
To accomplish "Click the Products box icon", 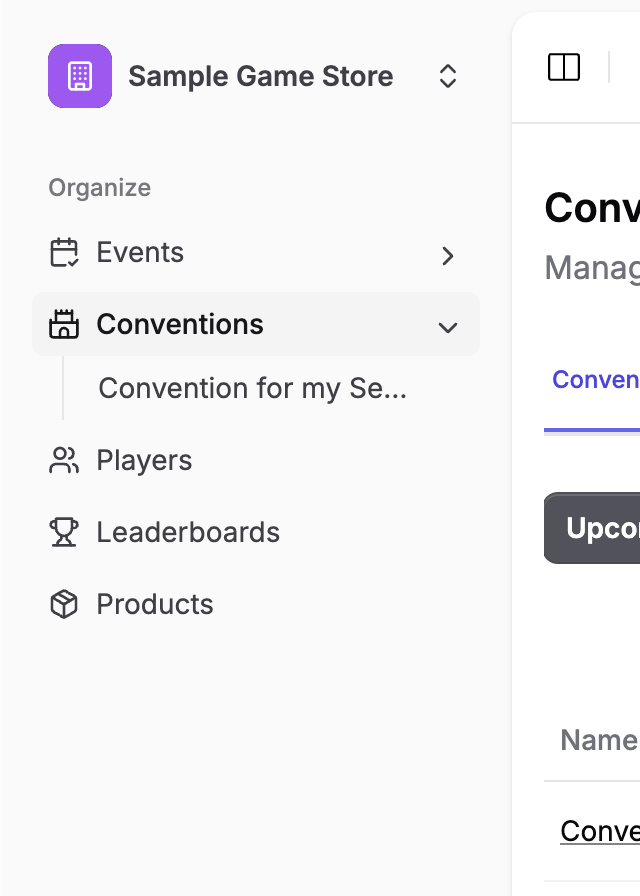I will pyautogui.click(x=64, y=604).
